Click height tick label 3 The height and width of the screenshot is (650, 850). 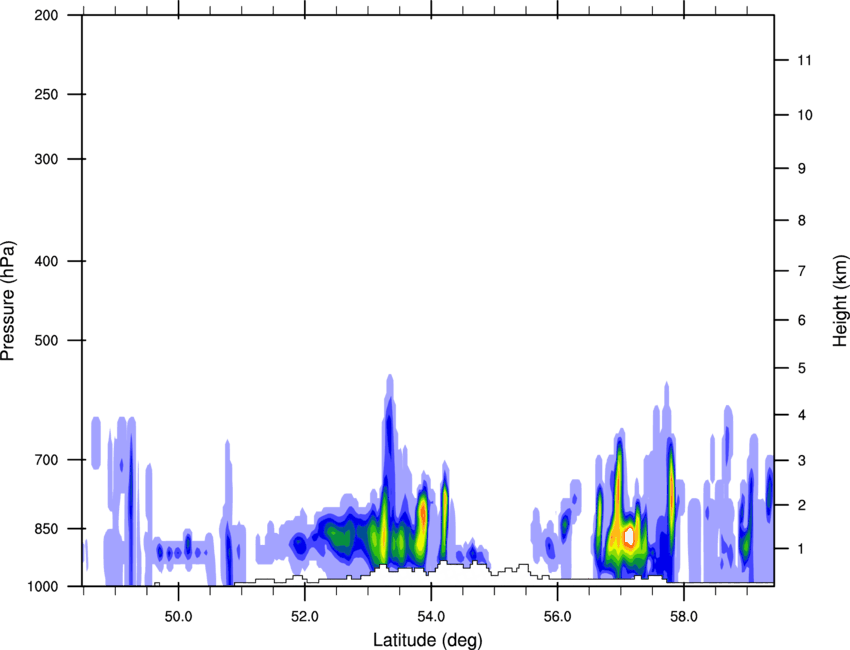(x=802, y=460)
